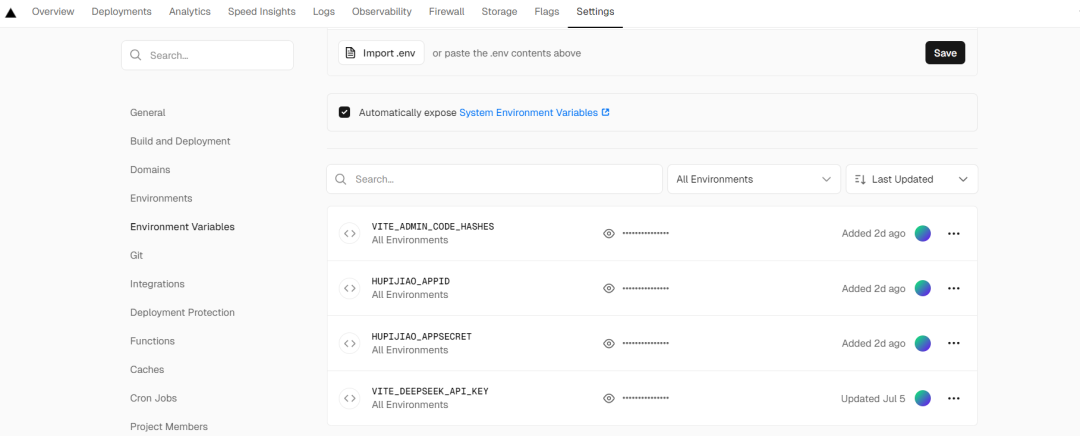Click the VITE_DEEPSEEK_API_KEY variable name

tap(430, 391)
